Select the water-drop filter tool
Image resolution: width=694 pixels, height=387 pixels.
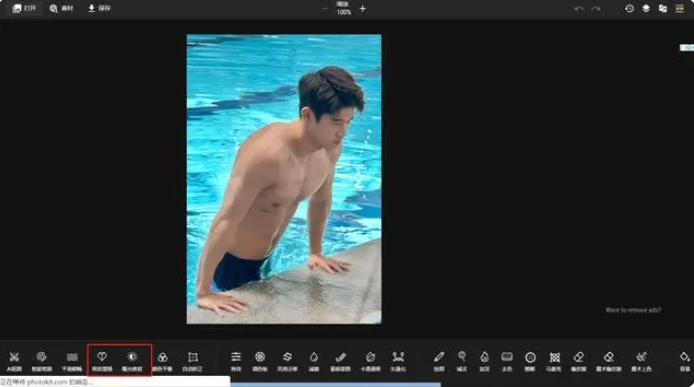click(314, 361)
